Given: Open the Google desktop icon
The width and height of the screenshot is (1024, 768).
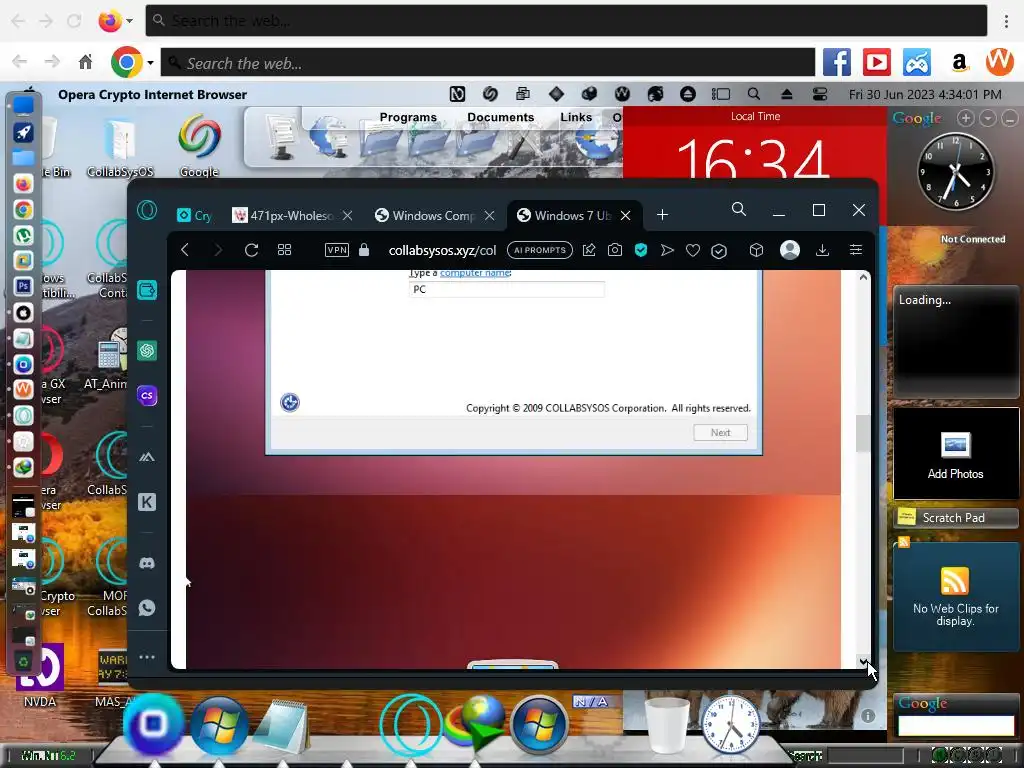Looking at the screenshot, I should [x=199, y=146].
